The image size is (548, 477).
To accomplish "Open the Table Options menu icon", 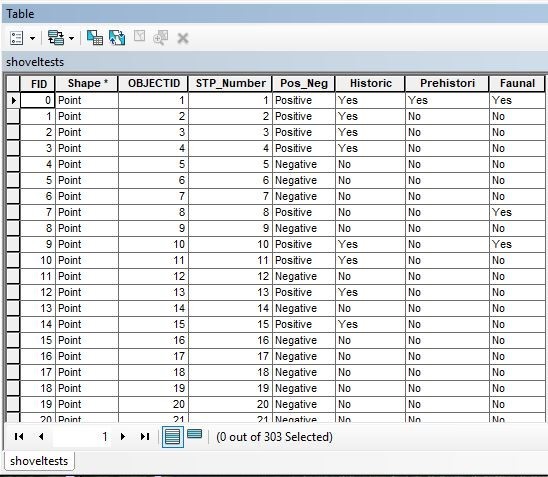I will pyautogui.click(x=16, y=38).
